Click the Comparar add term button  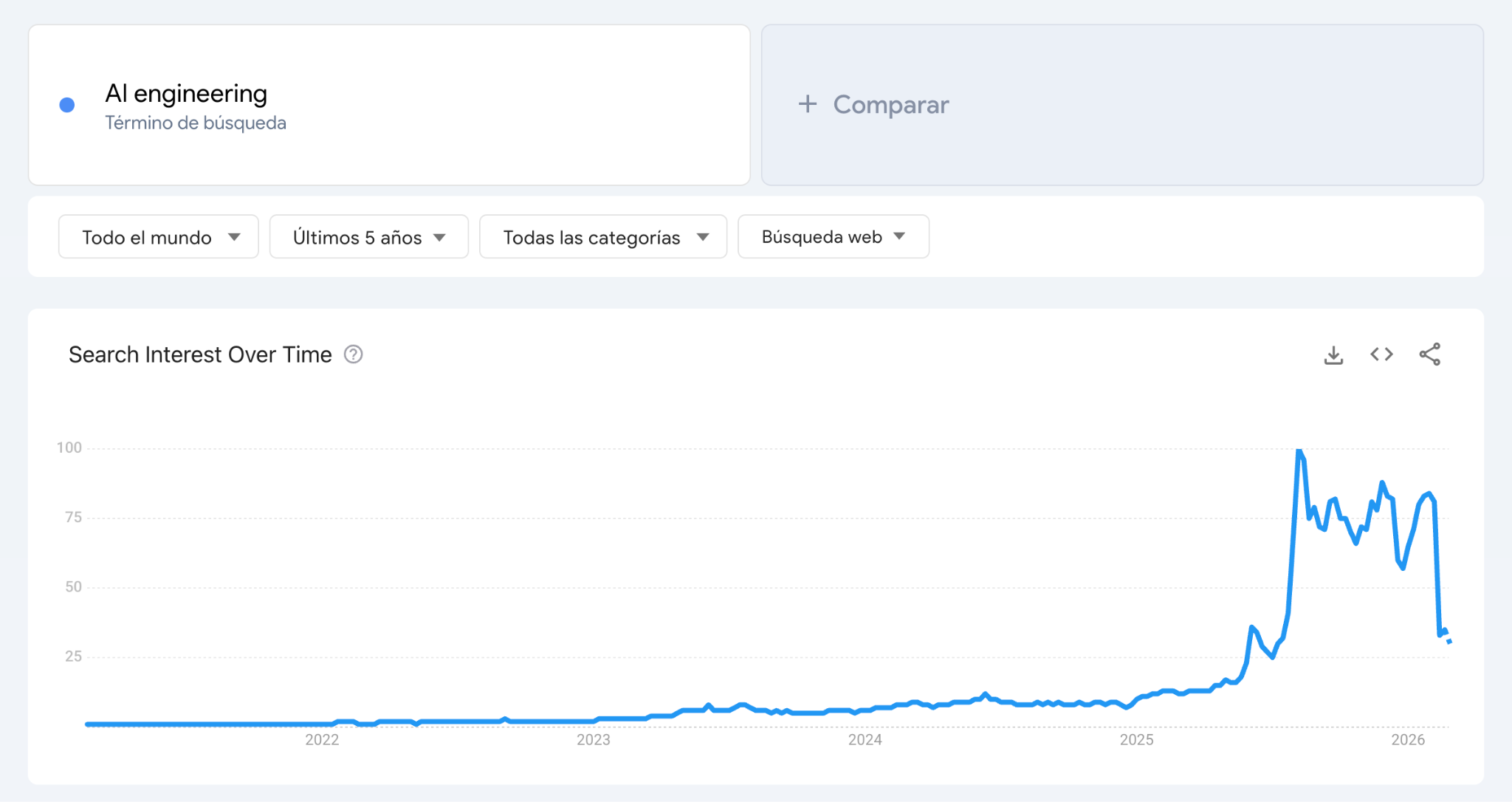(891, 105)
